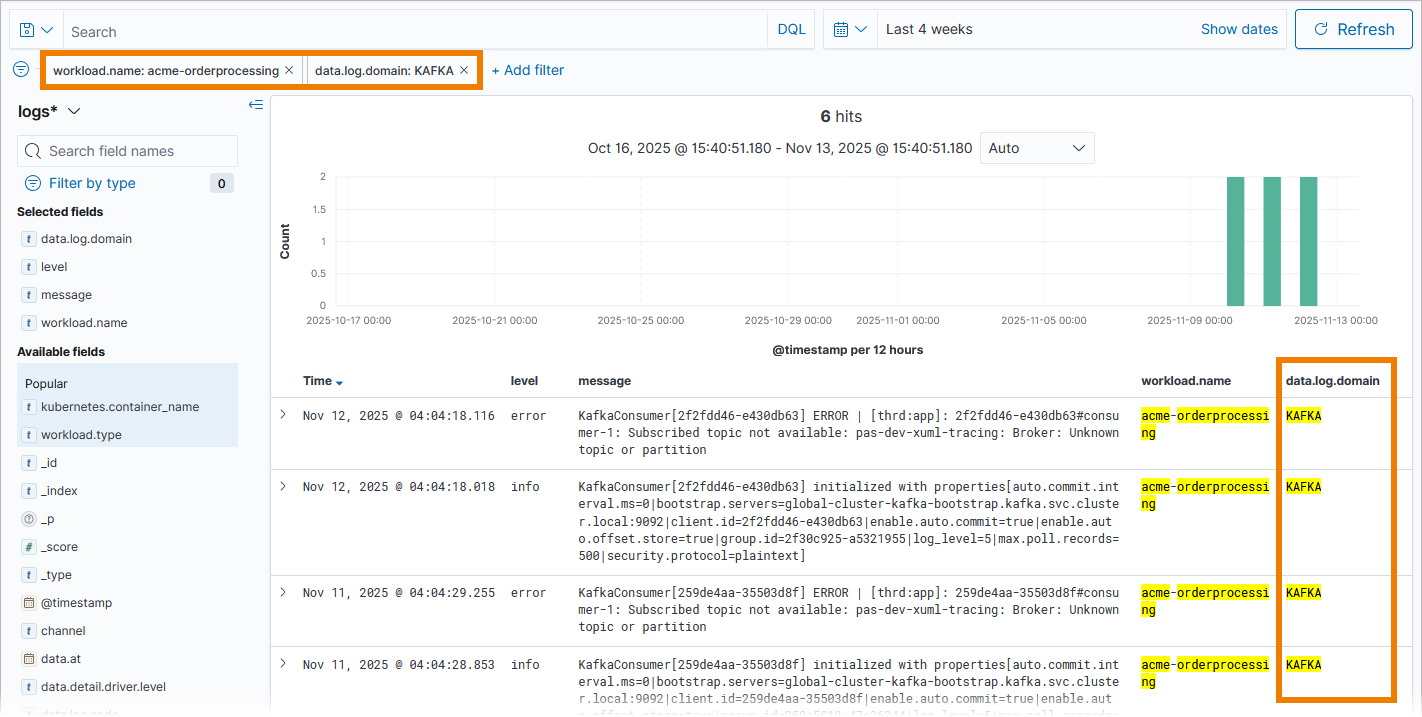Image resolution: width=1422 pixels, height=717 pixels.
Task: Click the _score number type icon
Action: coord(29,547)
